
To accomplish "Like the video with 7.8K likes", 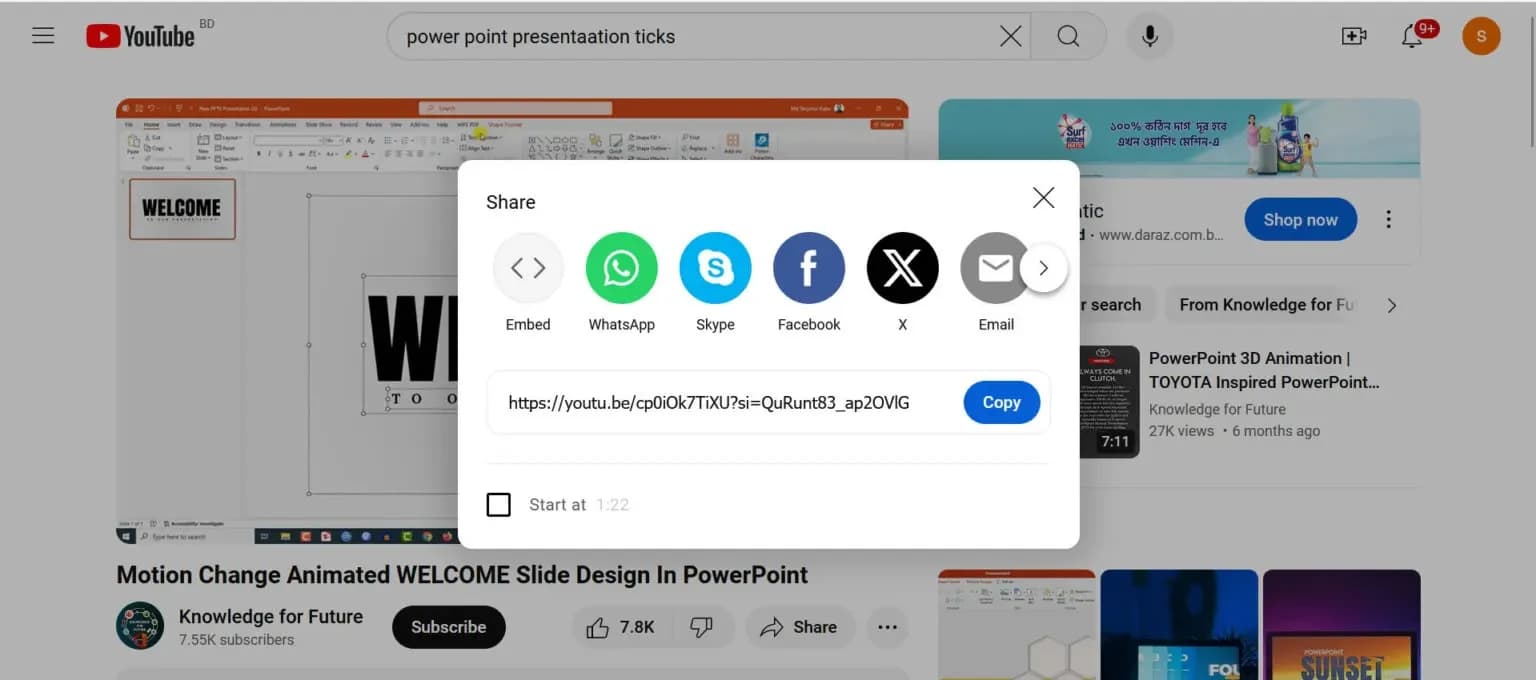I will pyautogui.click(x=623, y=627).
